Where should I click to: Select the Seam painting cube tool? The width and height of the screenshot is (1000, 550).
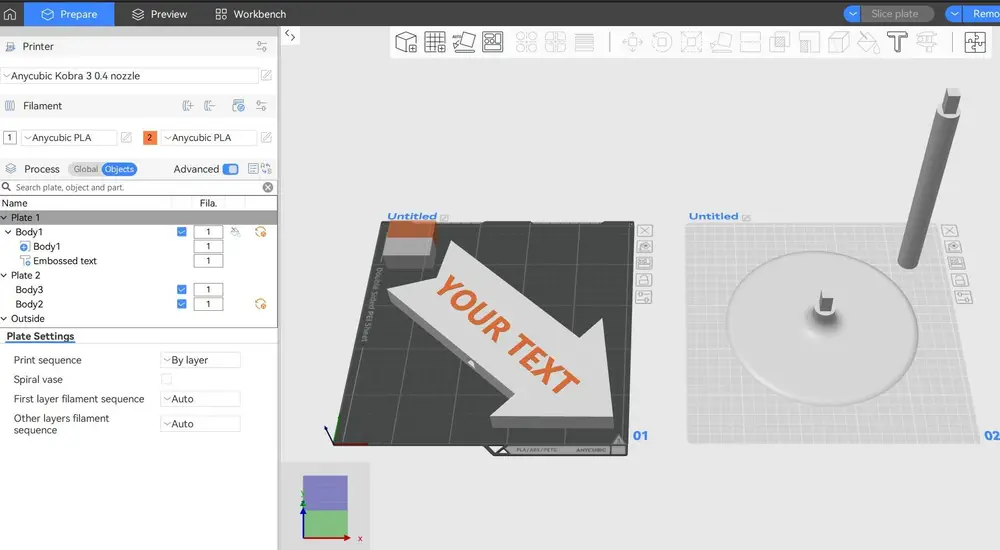point(838,42)
